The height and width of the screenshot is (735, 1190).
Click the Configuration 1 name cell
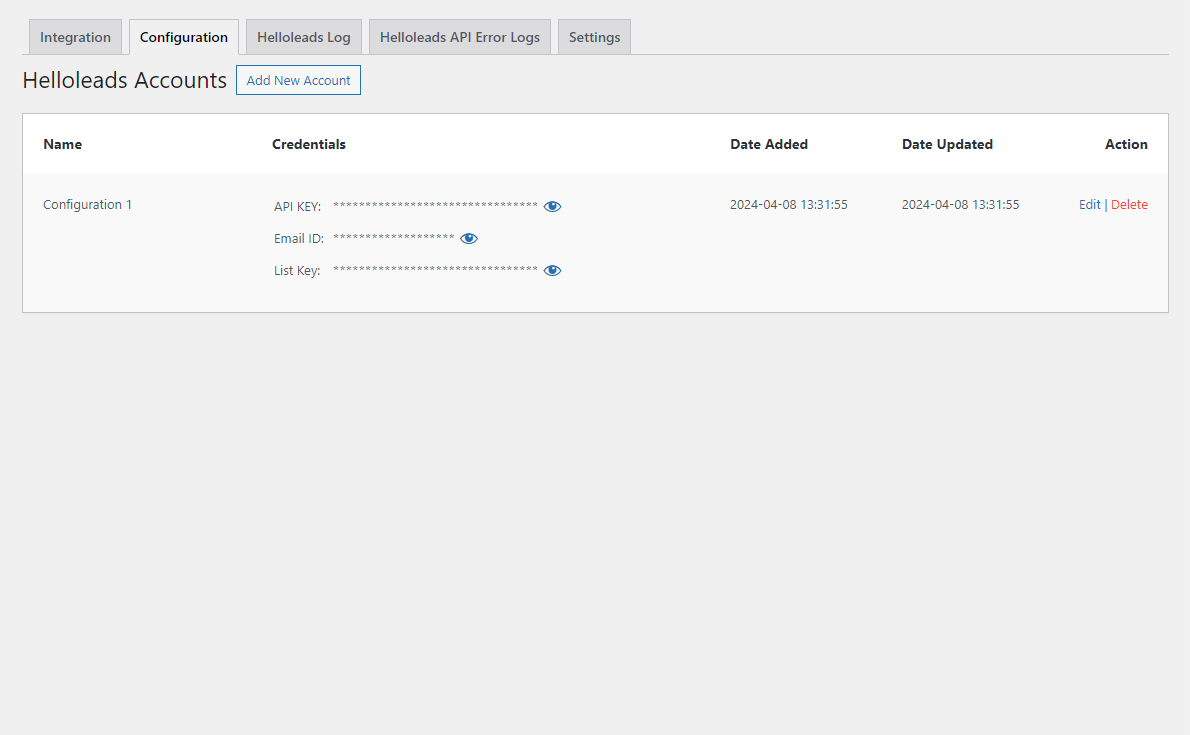(87, 204)
